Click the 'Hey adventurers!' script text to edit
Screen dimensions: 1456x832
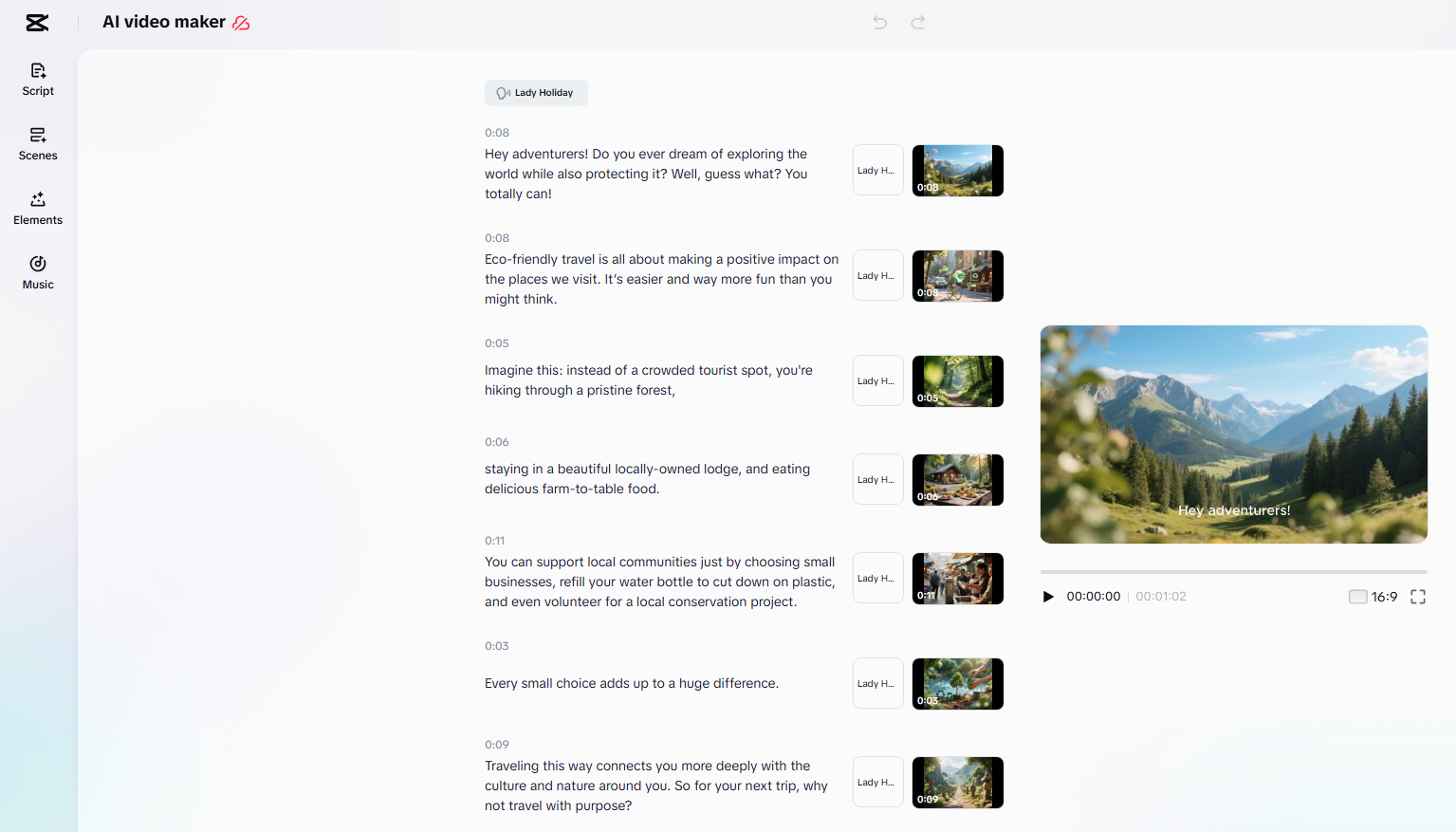coord(646,174)
